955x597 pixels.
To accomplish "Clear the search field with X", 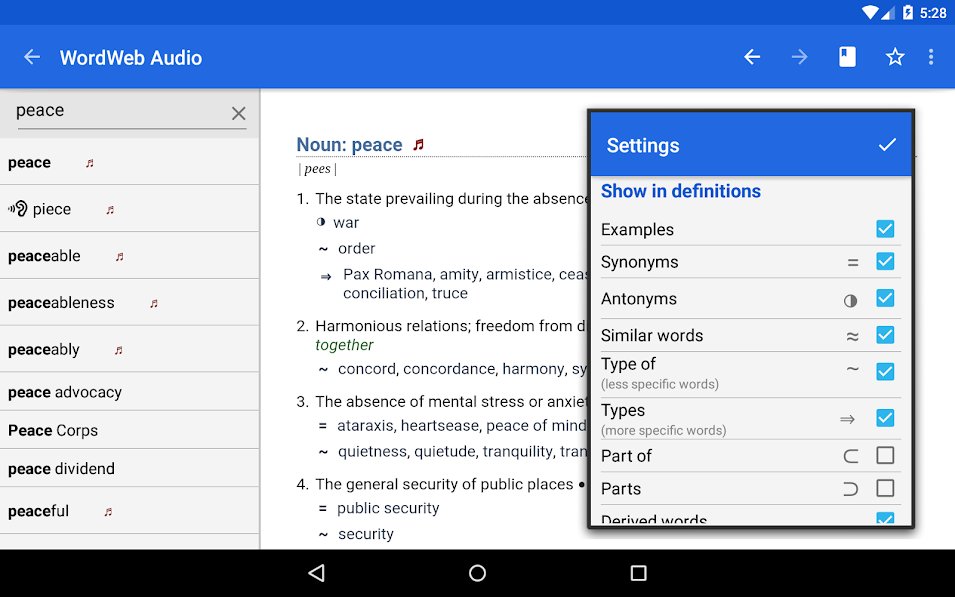I will pos(239,113).
